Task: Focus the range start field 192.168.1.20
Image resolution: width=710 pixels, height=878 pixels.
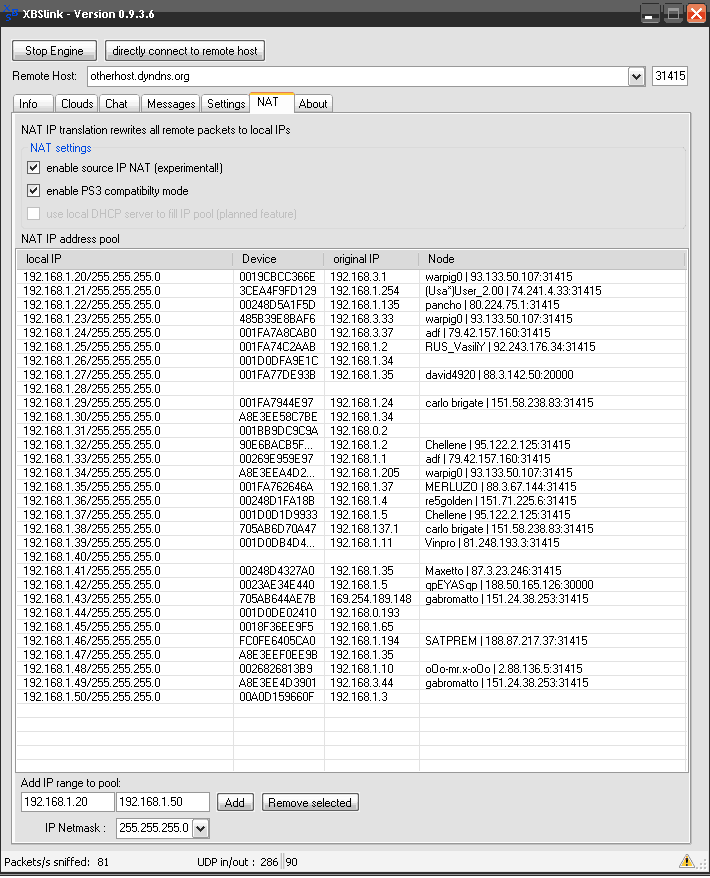Action: click(67, 802)
